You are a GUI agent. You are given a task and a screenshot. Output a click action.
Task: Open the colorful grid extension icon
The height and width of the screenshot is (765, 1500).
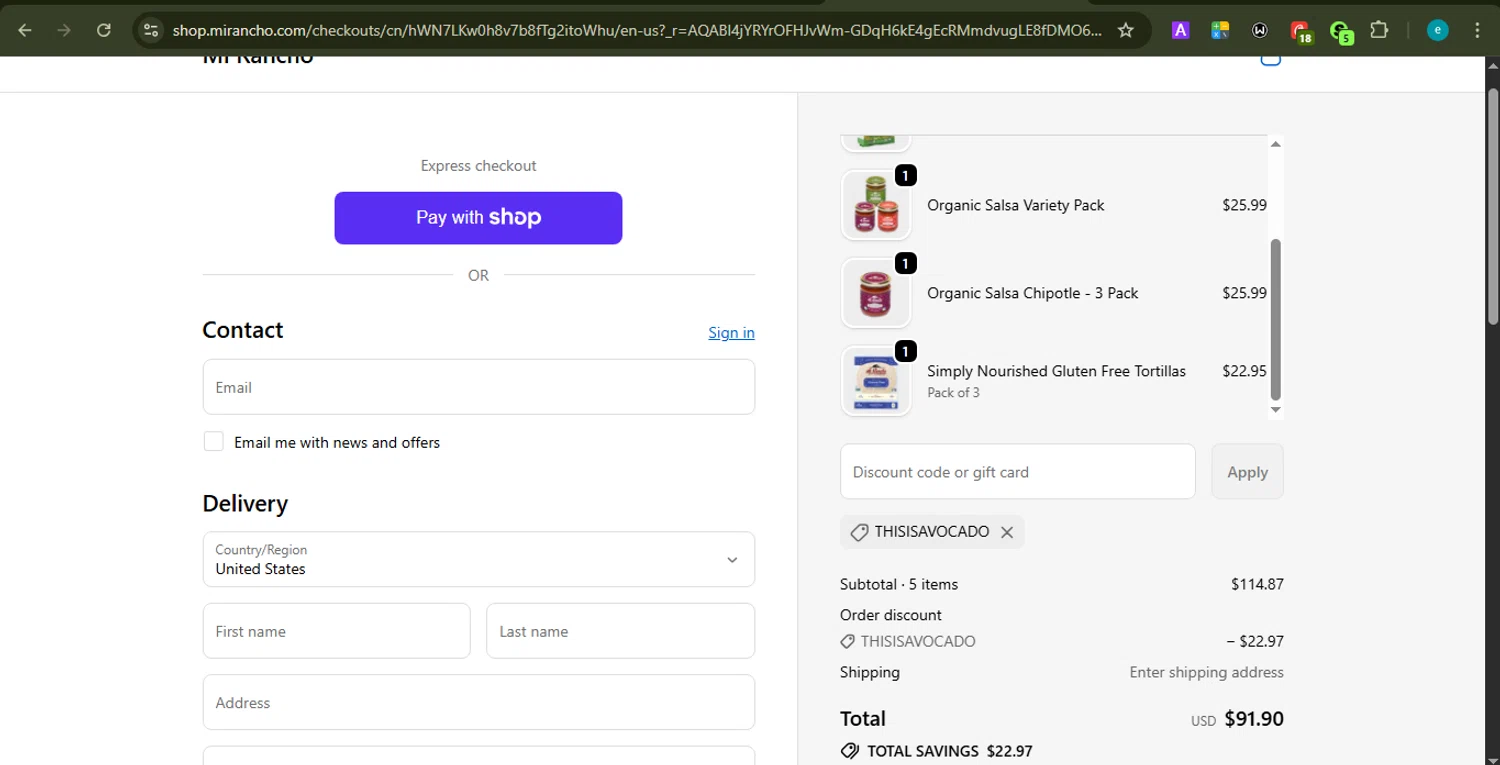pos(1220,30)
